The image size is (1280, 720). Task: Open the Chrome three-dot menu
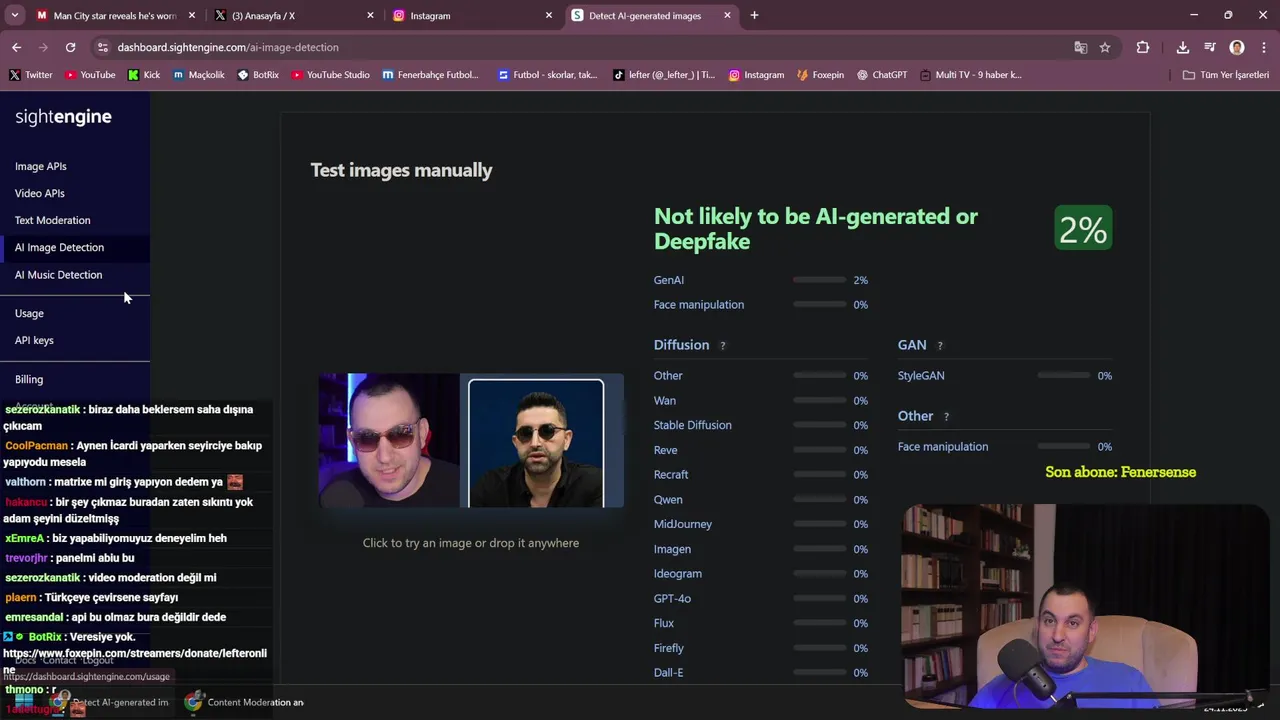(x=1264, y=47)
